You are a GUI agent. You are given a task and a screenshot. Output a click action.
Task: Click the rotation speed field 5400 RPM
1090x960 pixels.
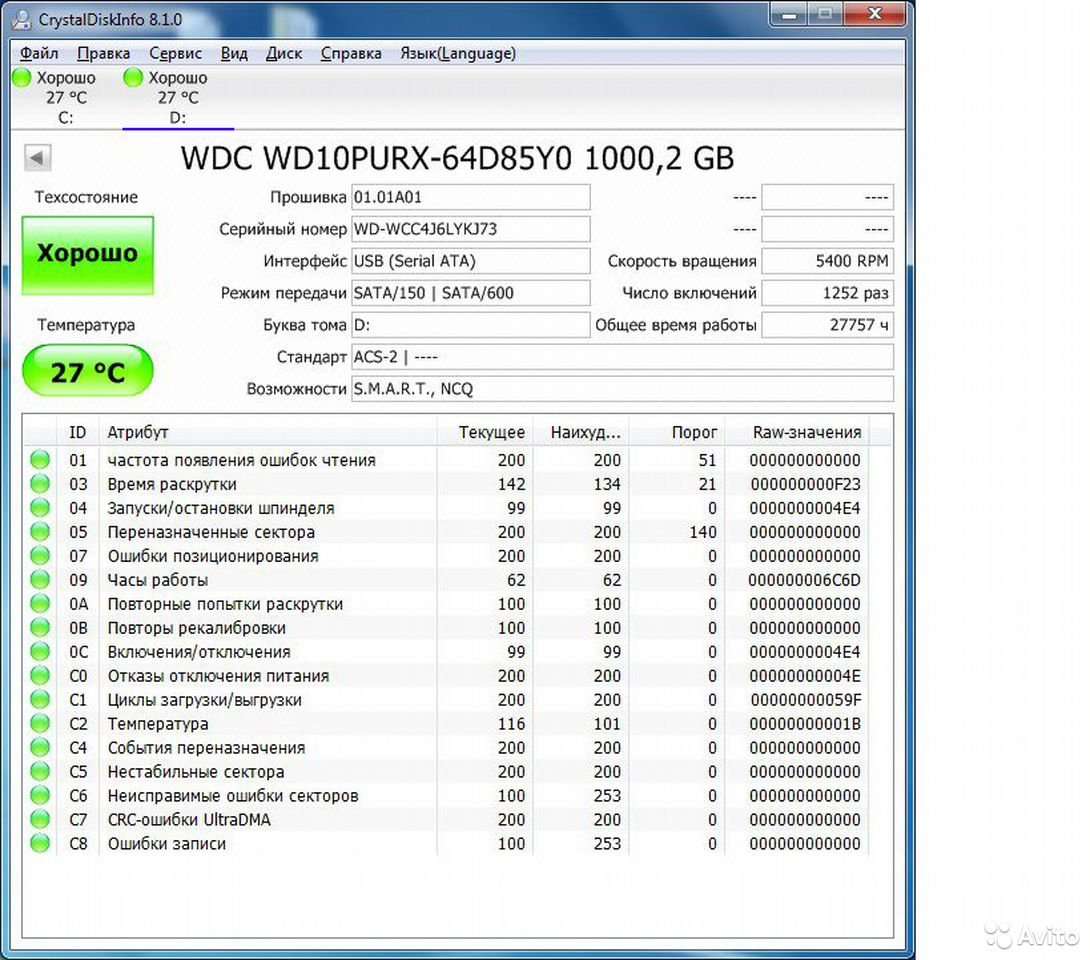tap(827, 261)
